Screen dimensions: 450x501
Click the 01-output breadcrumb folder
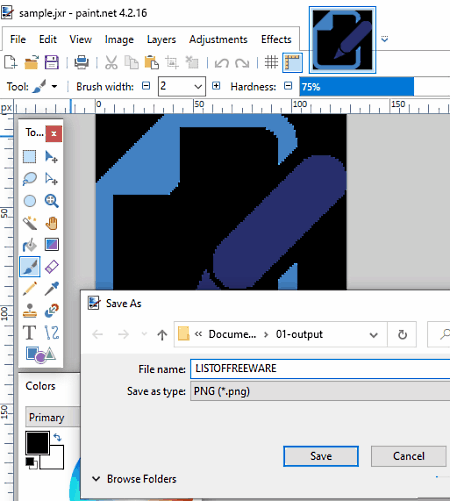coord(299,334)
